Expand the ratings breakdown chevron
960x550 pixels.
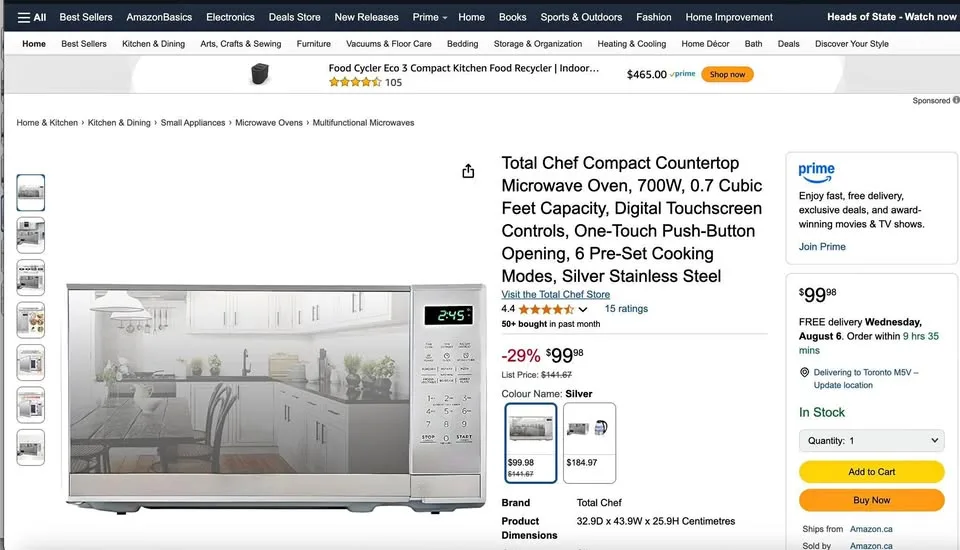click(x=583, y=309)
